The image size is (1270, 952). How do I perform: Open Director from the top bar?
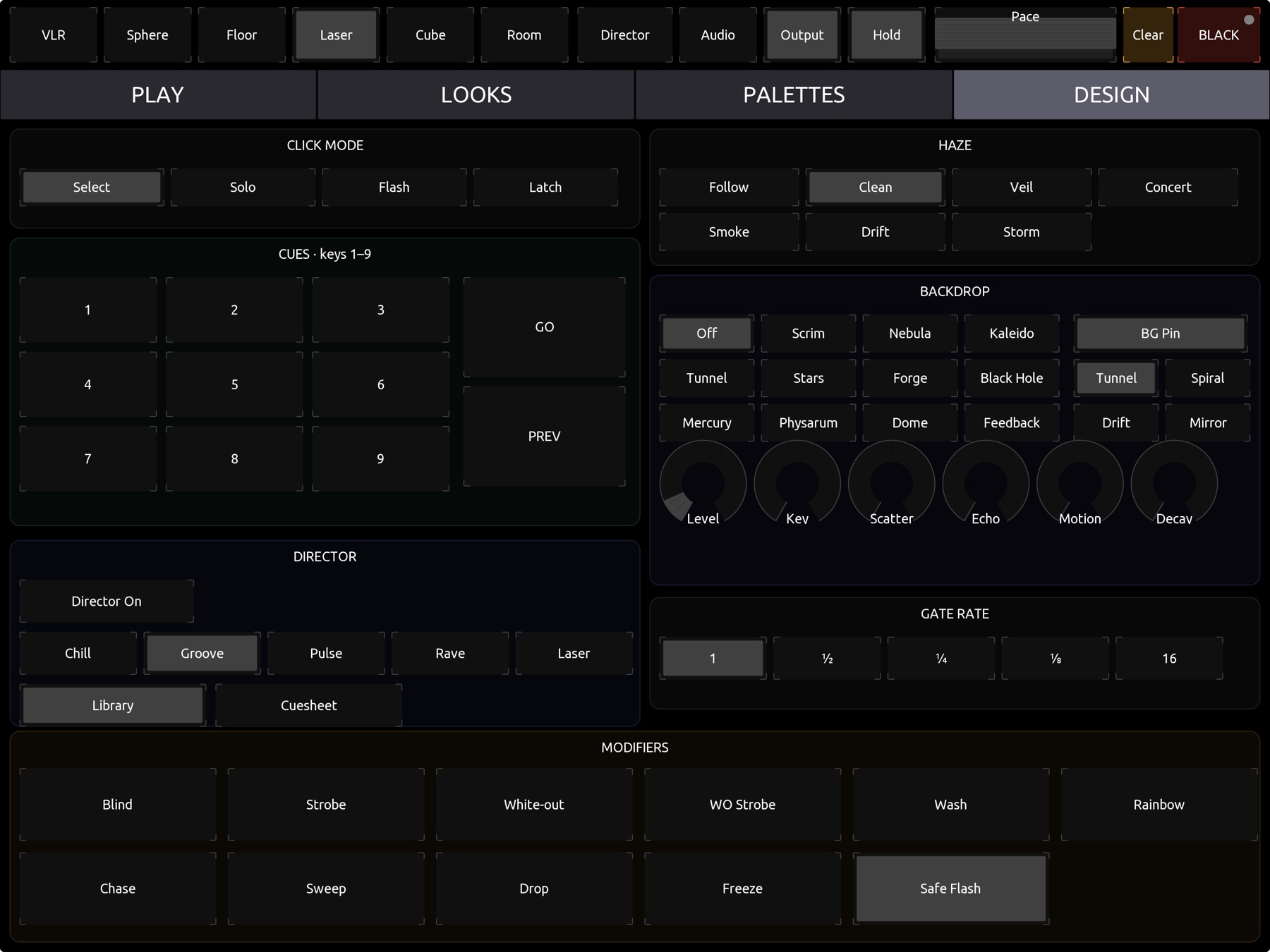coord(624,35)
